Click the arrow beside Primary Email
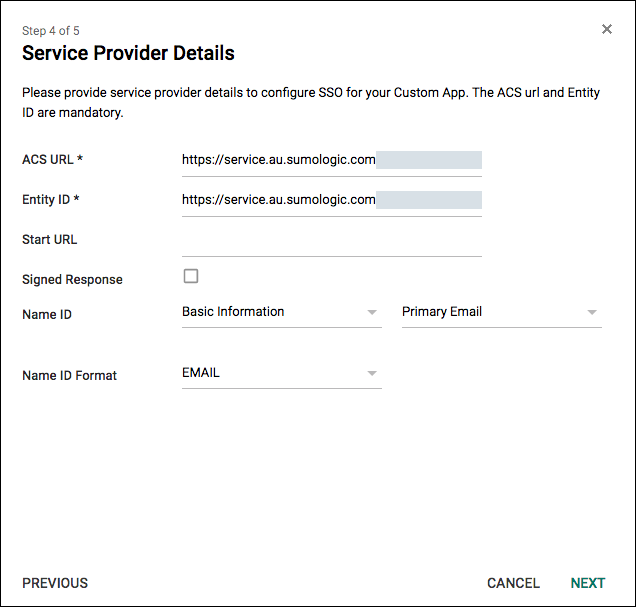Screen dimensions: 636x607 (592, 313)
